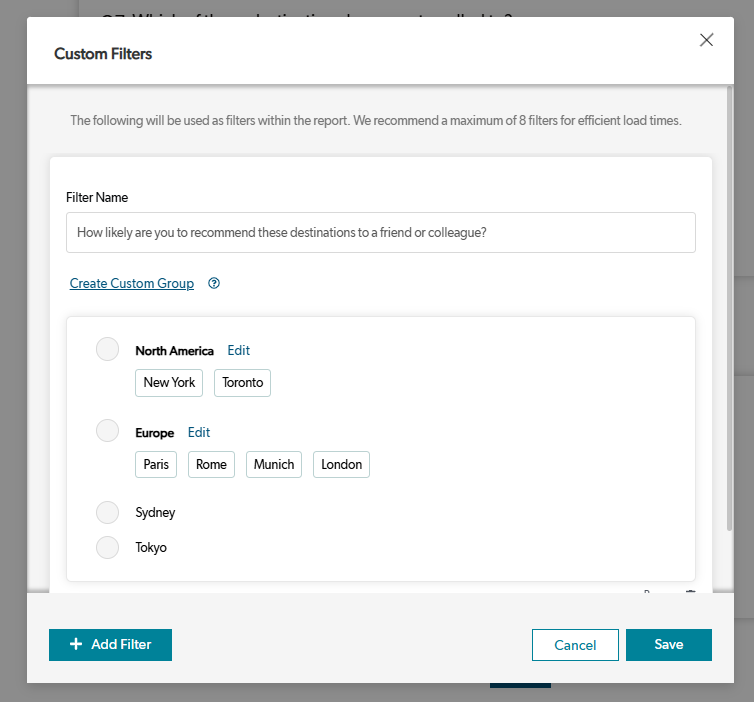Click the Rome tag
Image resolution: width=754 pixels, height=702 pixels.
coord(211,465)
